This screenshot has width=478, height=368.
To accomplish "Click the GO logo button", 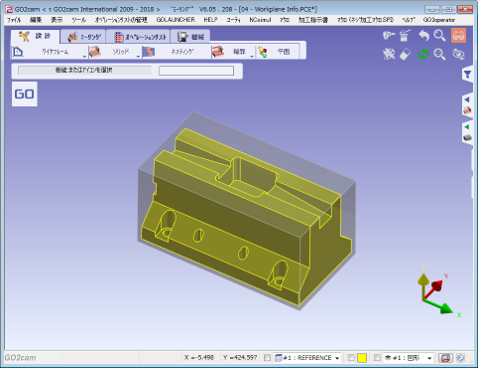I will point(24,94).
